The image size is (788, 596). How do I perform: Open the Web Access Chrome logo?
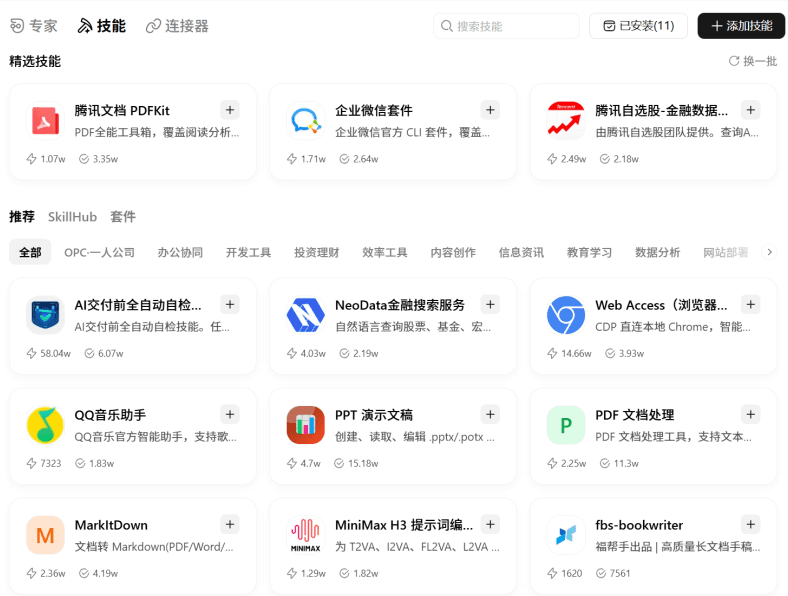[x=566, y=315]
